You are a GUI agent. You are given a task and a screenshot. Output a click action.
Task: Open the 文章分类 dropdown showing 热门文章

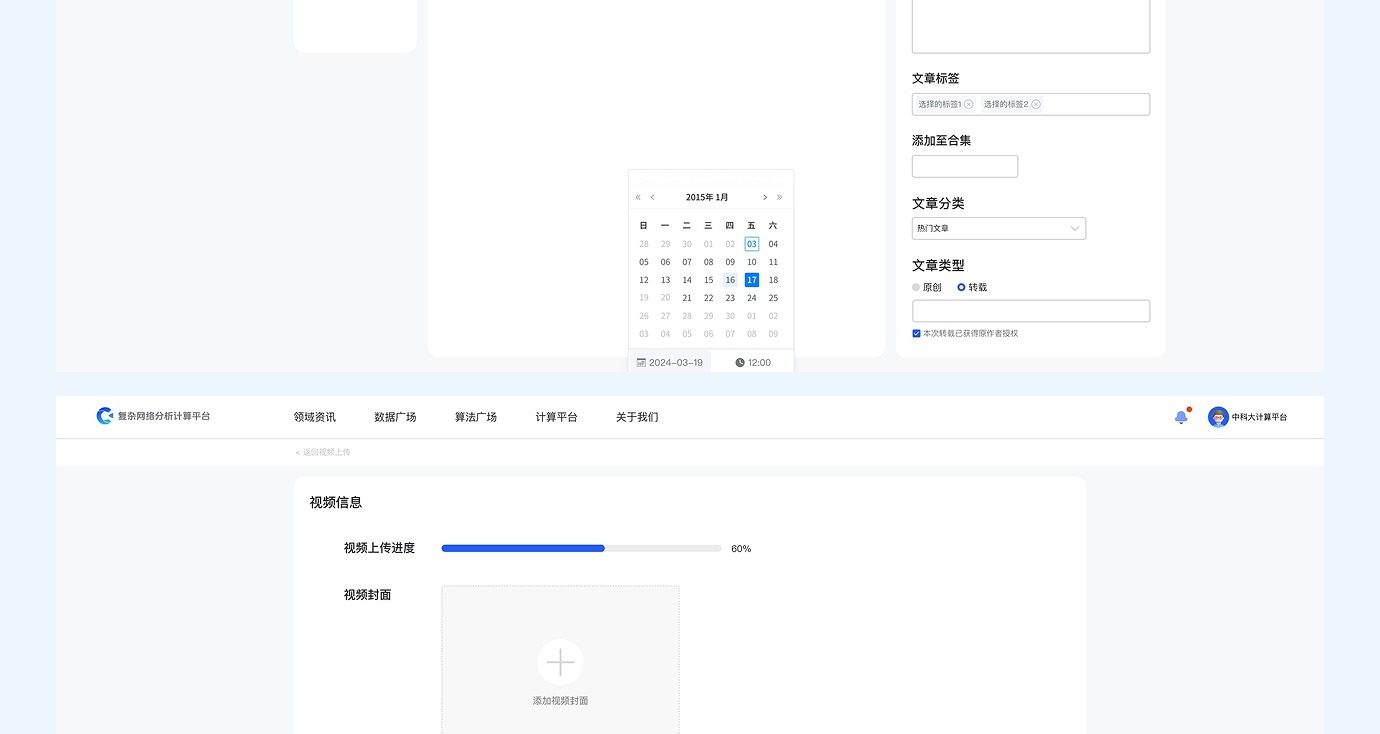[x=999, y=229]
